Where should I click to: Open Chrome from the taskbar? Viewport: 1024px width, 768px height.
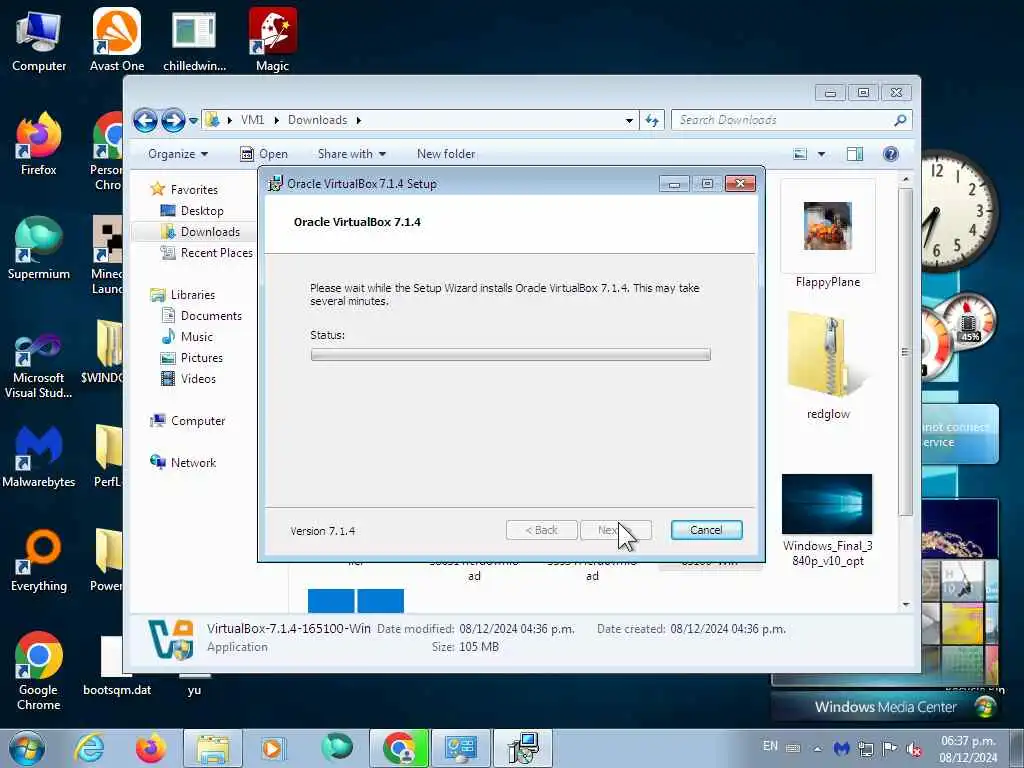pos(399,748)
